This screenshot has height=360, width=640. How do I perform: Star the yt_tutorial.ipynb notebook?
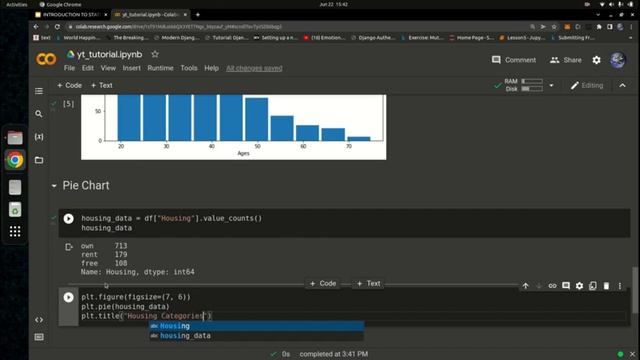point(155,54)
